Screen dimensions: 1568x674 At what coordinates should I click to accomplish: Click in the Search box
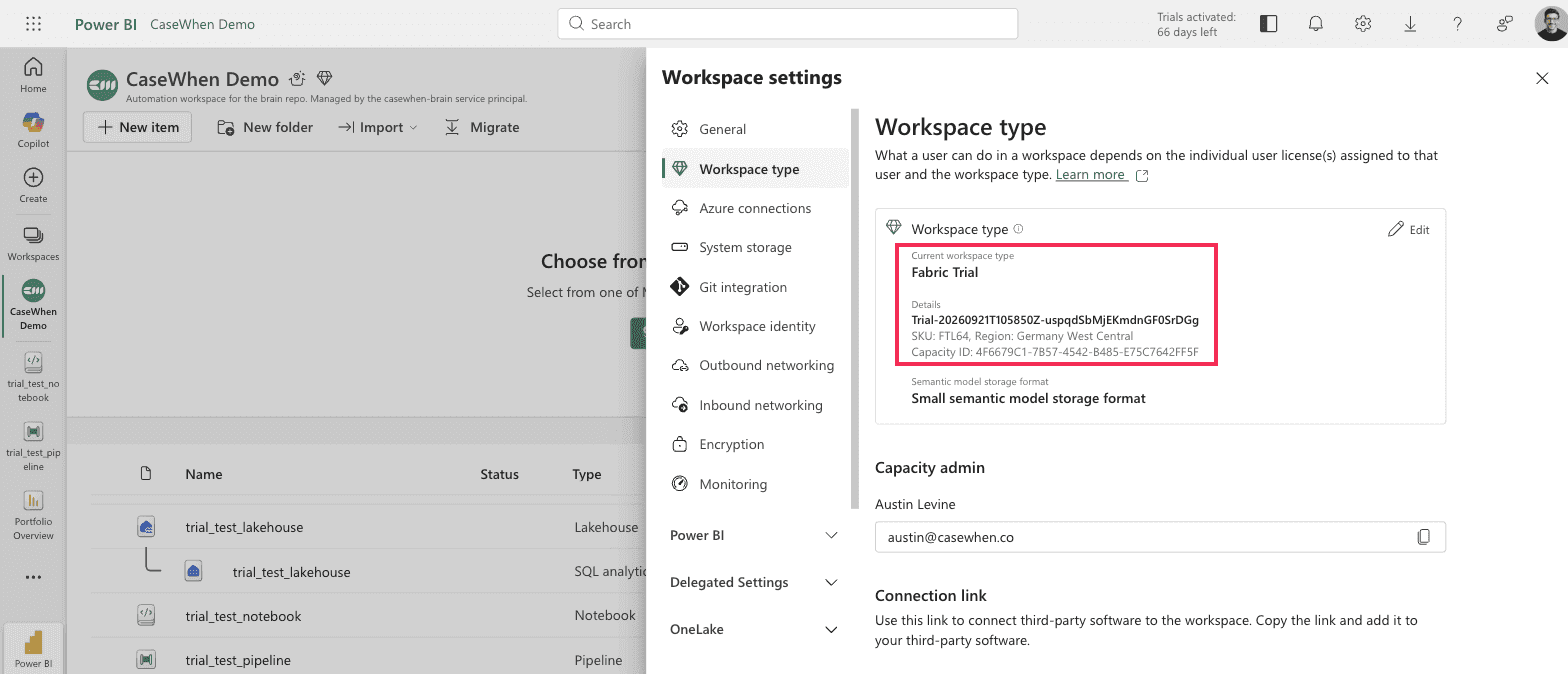click(788, 24)
